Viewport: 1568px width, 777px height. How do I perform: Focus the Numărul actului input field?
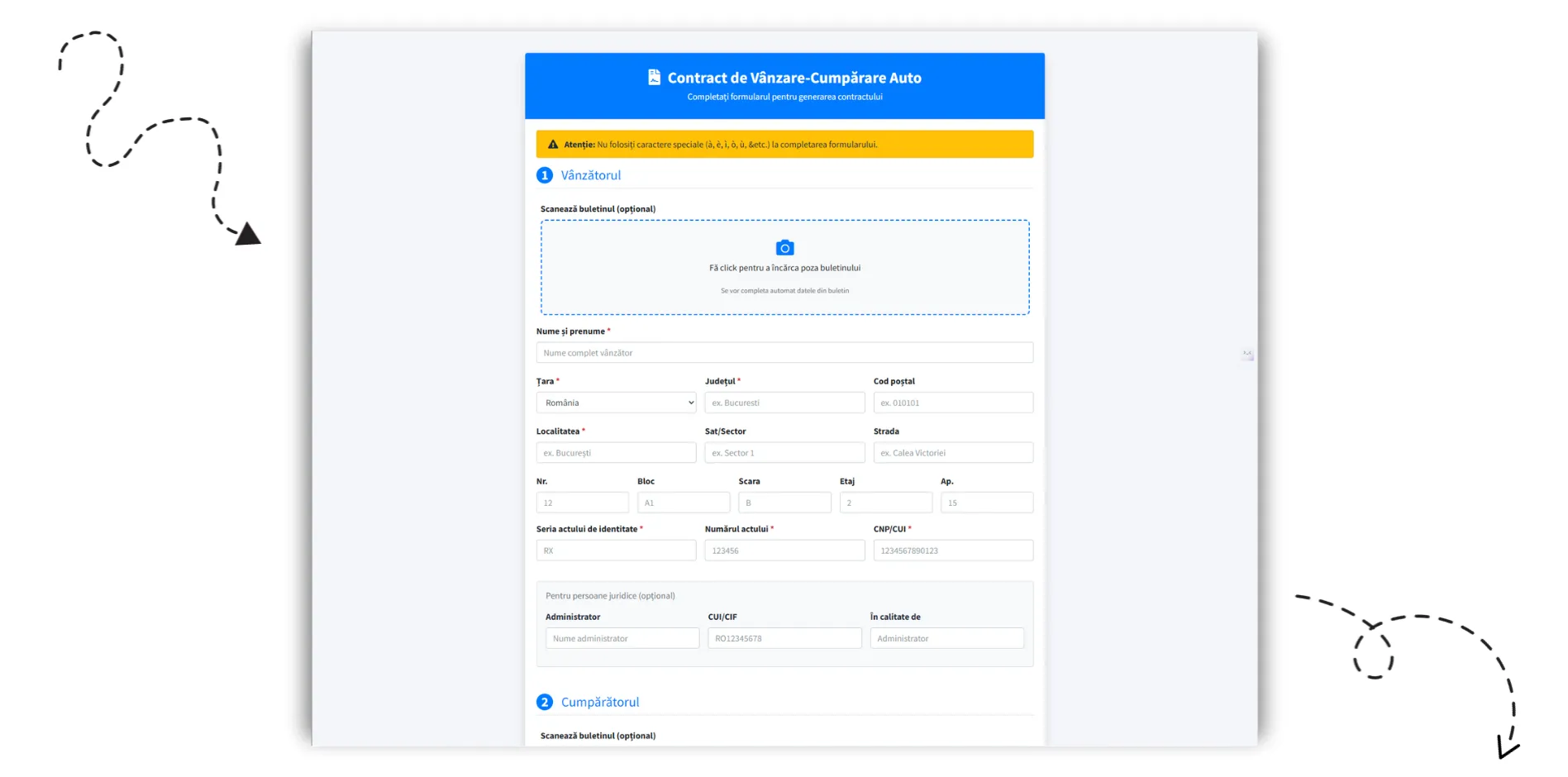pos(784,551)
